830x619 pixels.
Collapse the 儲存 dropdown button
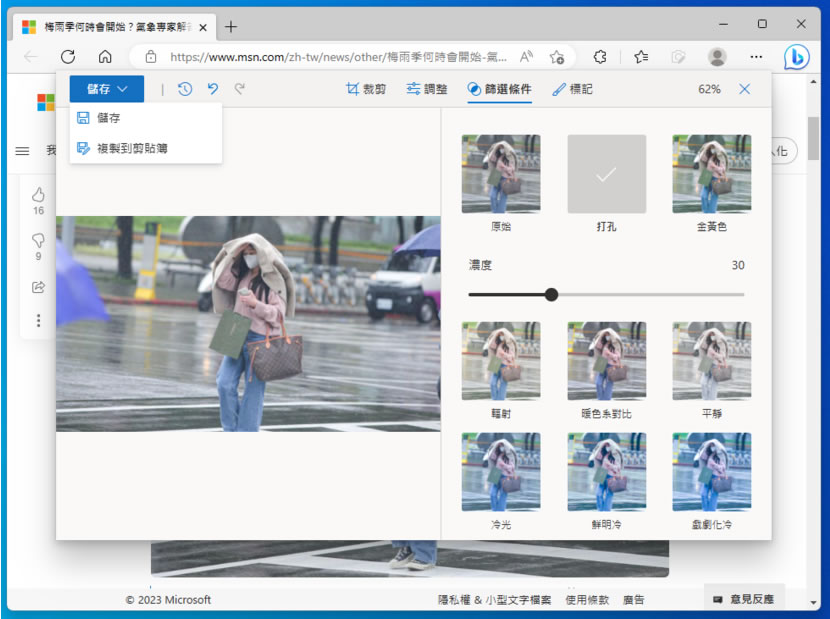[x=107, y=89]
